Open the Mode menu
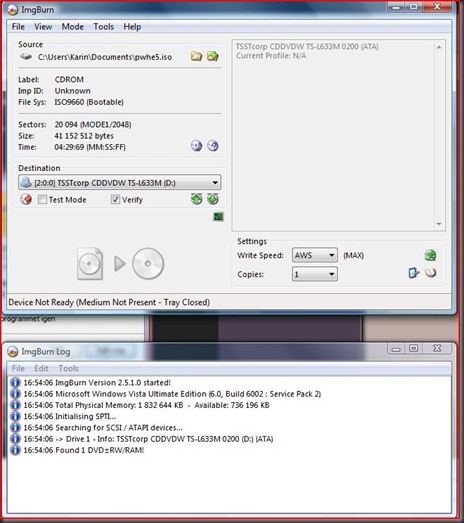This screenshot has height=523, width=464. tap(72, 27)
